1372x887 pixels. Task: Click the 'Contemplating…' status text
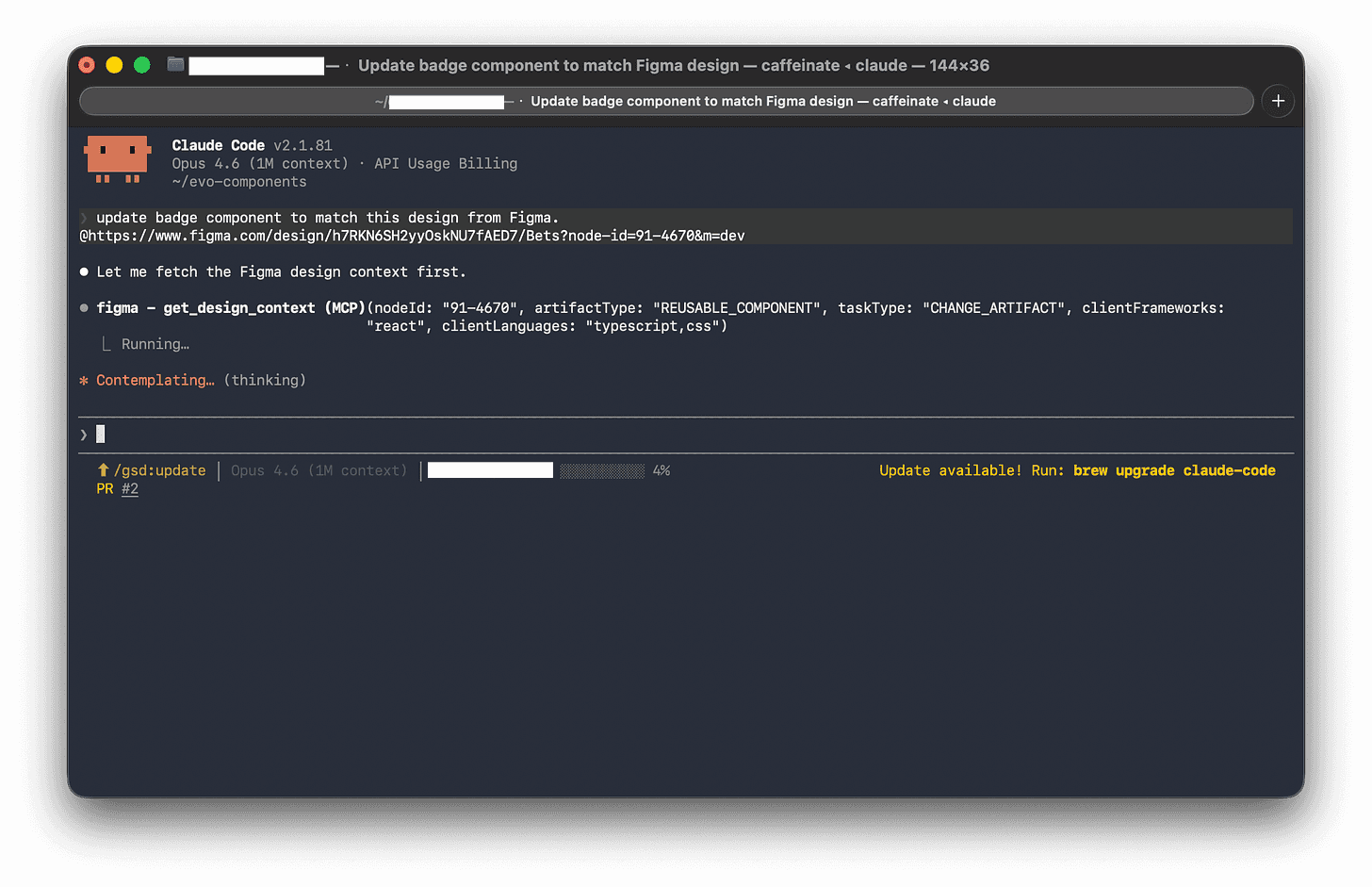155,381
